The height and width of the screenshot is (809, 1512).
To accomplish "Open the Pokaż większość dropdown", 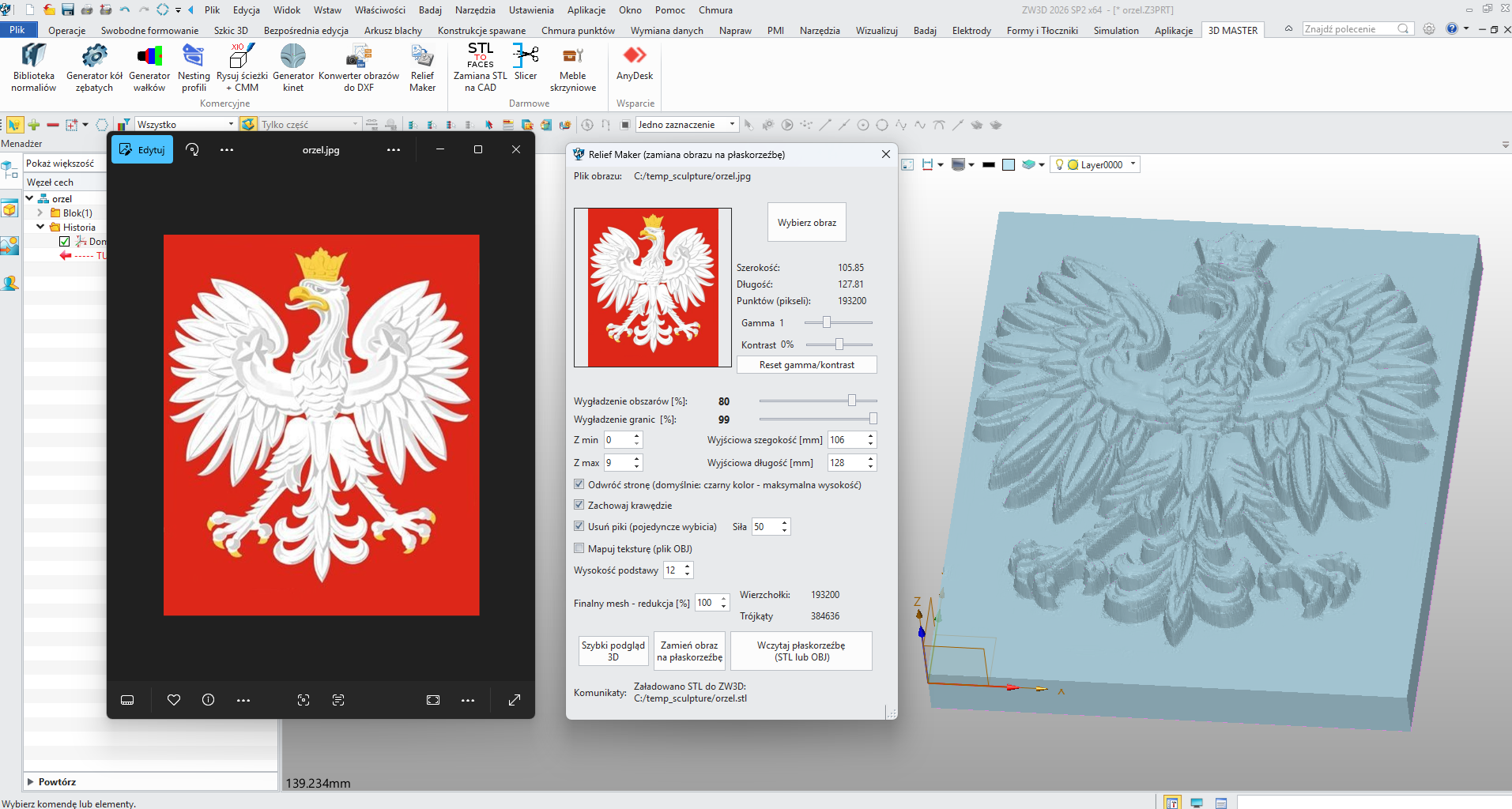I will 66,164.
